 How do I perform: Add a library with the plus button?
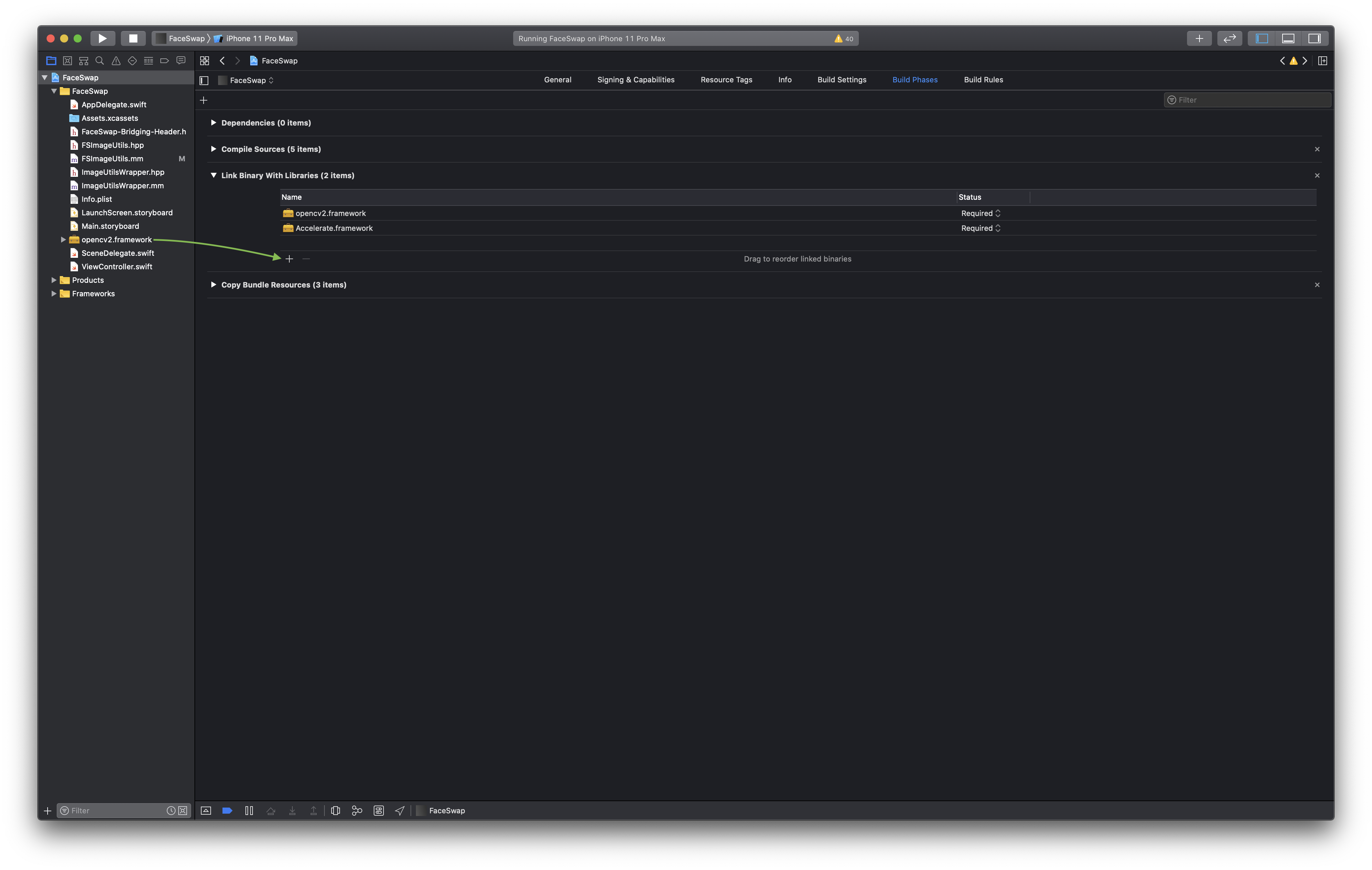(x=289, y=259)
